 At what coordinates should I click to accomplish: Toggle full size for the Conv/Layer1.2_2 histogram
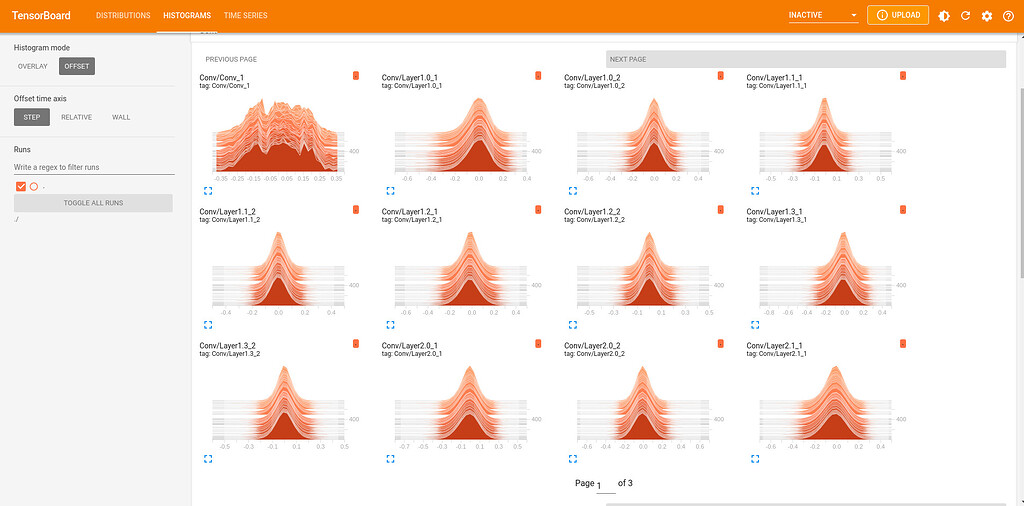[572, 324]
